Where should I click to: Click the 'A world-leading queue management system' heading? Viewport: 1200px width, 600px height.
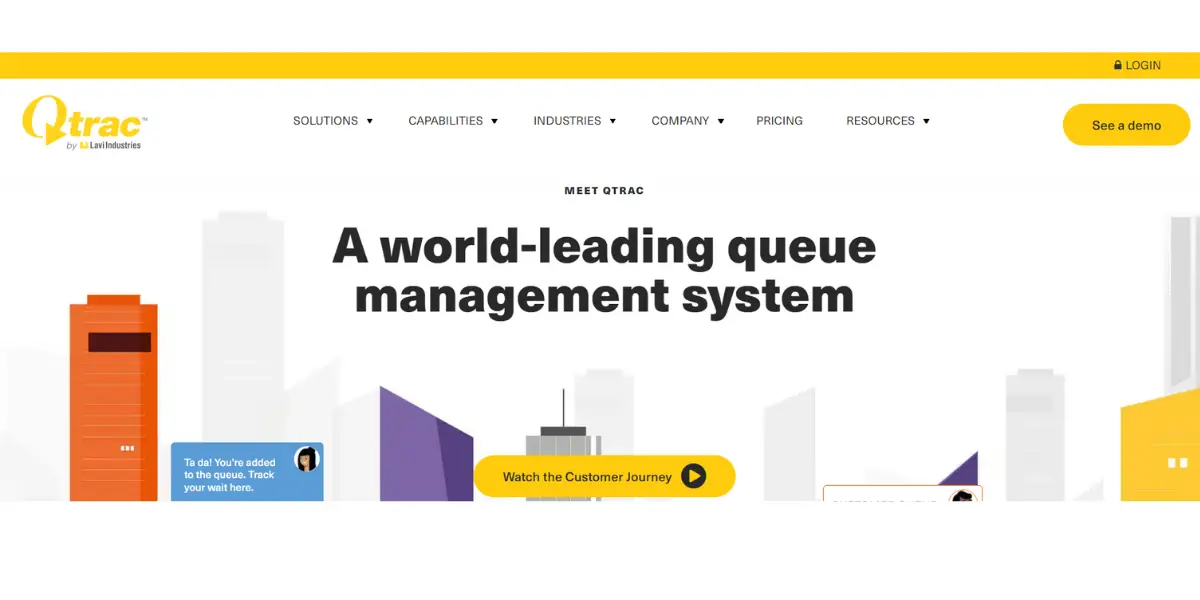604,271
